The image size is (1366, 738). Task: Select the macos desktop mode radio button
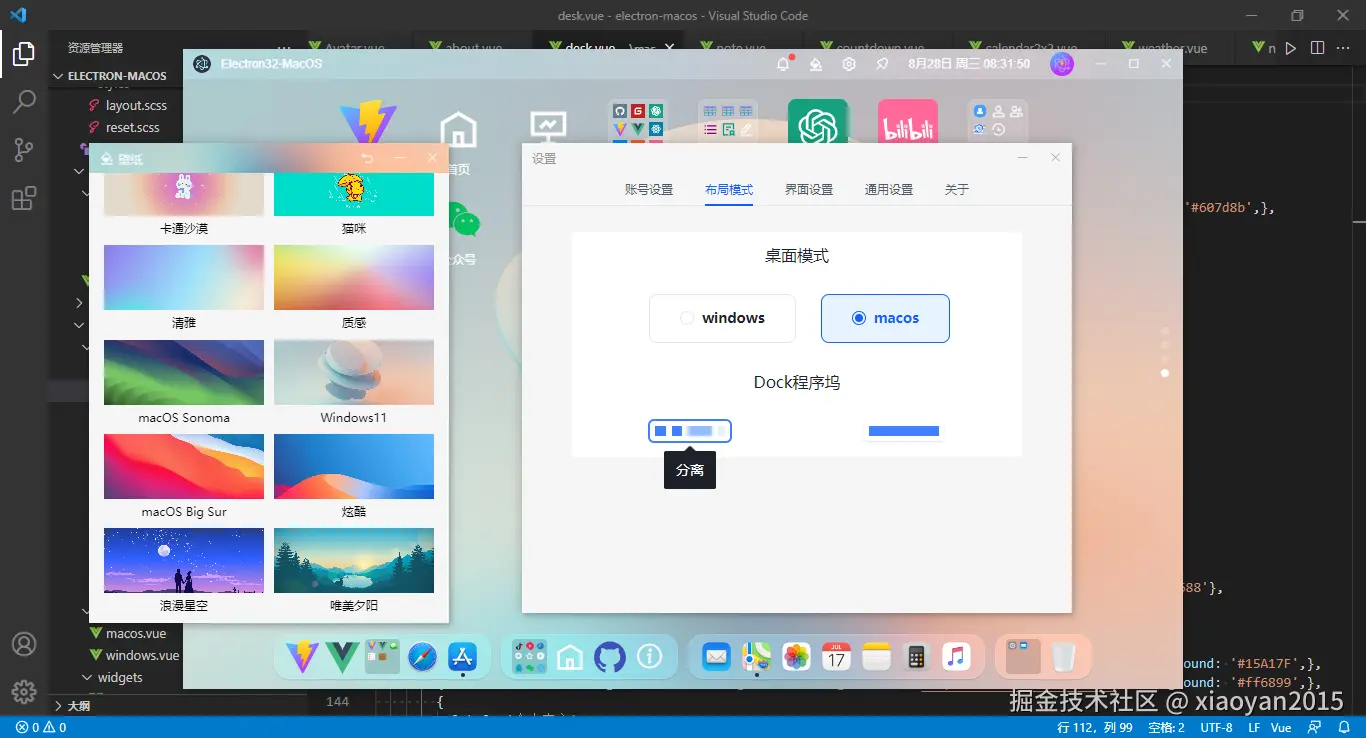coord(858,318)
